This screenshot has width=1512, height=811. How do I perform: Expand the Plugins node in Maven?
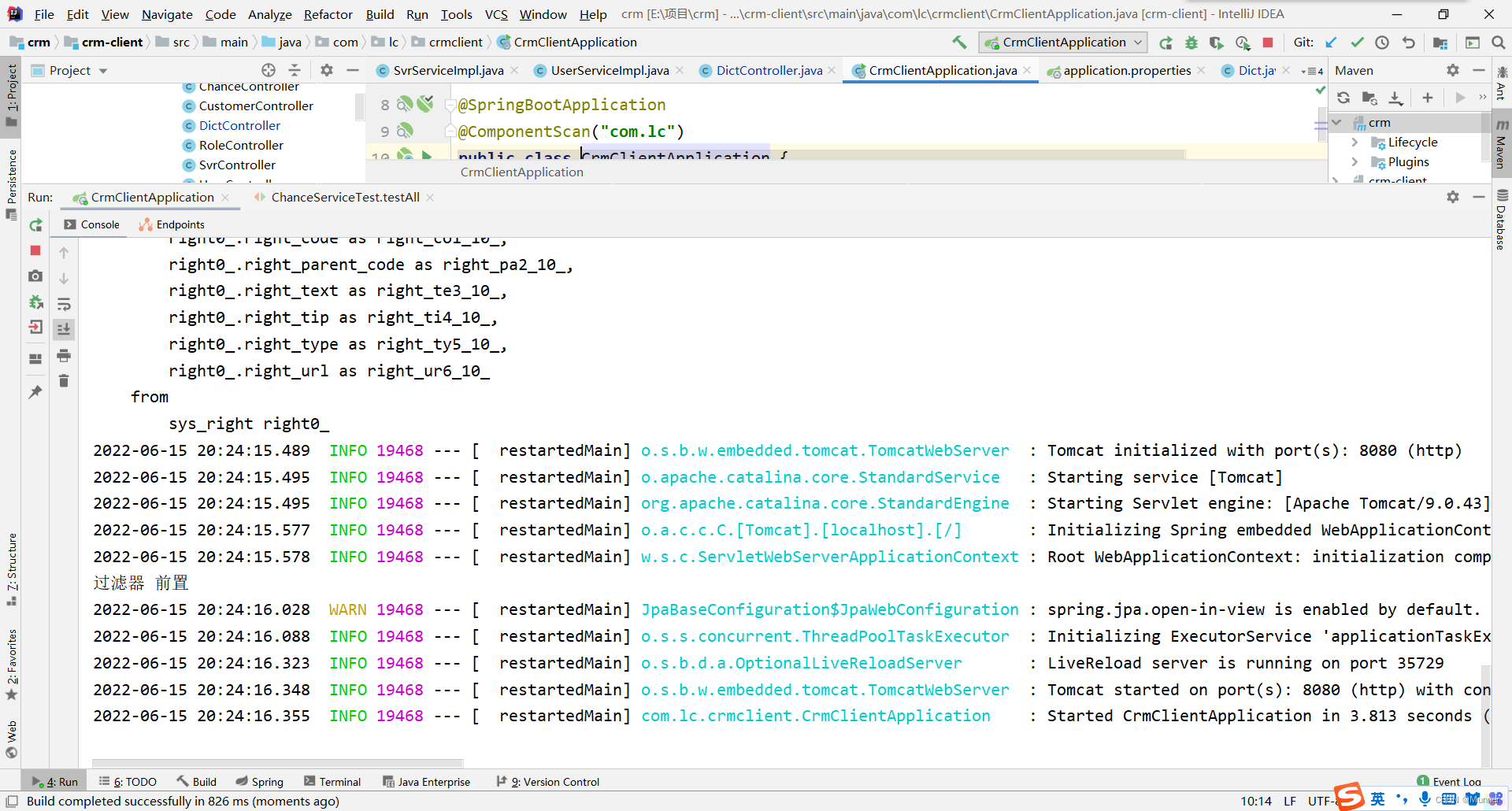(1354, 161)
